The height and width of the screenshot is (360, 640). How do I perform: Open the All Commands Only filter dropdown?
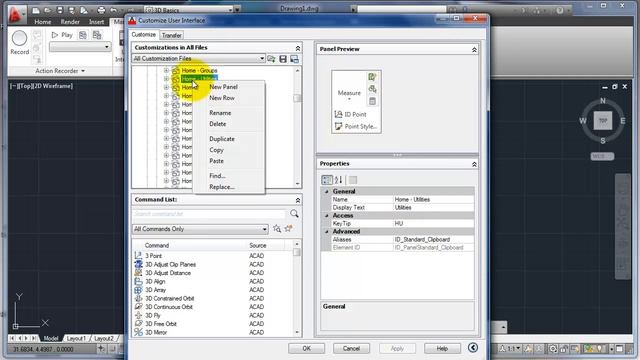click(x=200, y=229)
